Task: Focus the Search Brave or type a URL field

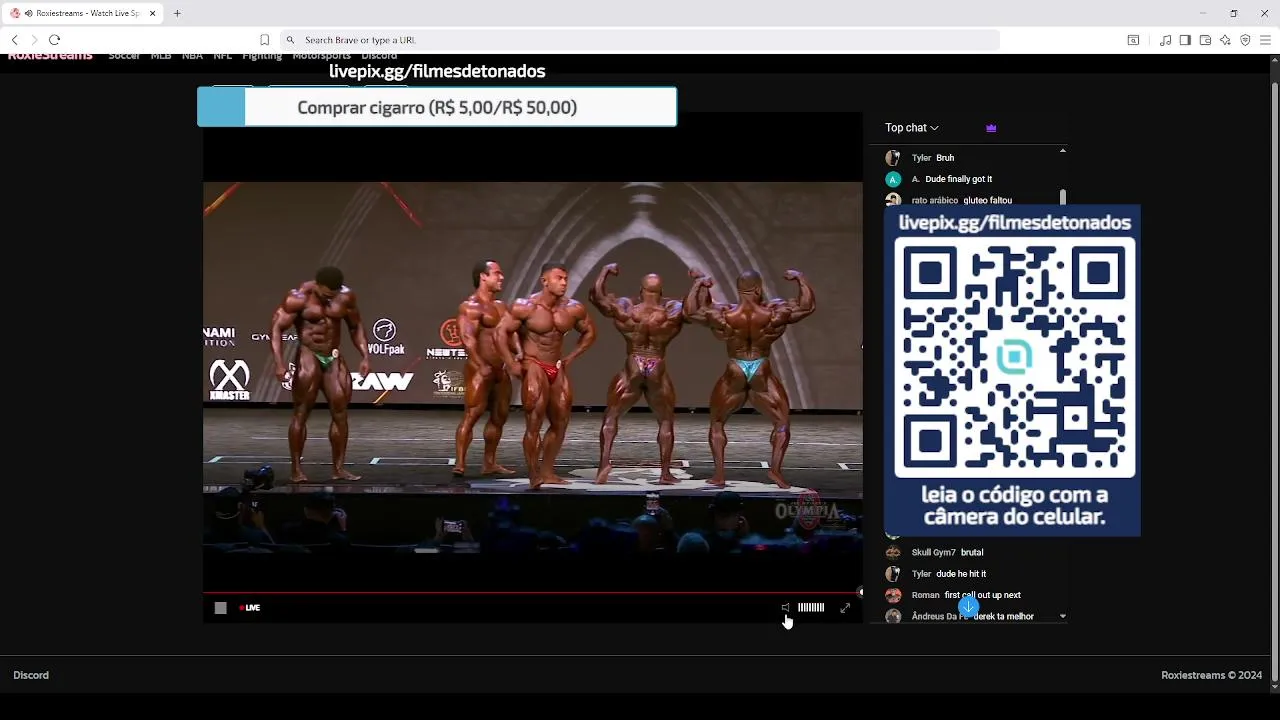Action: click(x=640, y=40)
